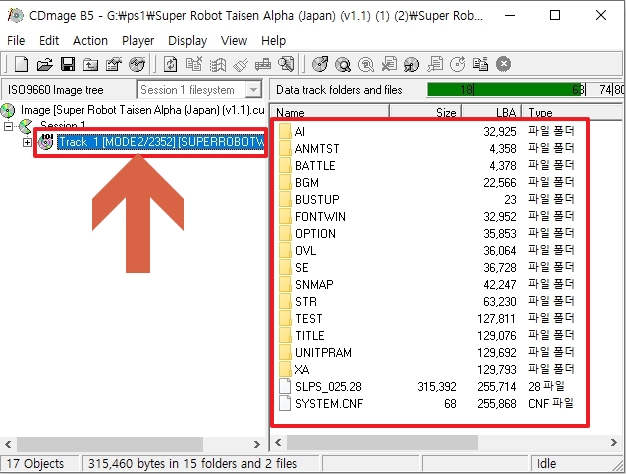Click the green track usage progress bar
The width and height of the screenshot is (626, 474).
pyautogui.click(x=506, y=90)
